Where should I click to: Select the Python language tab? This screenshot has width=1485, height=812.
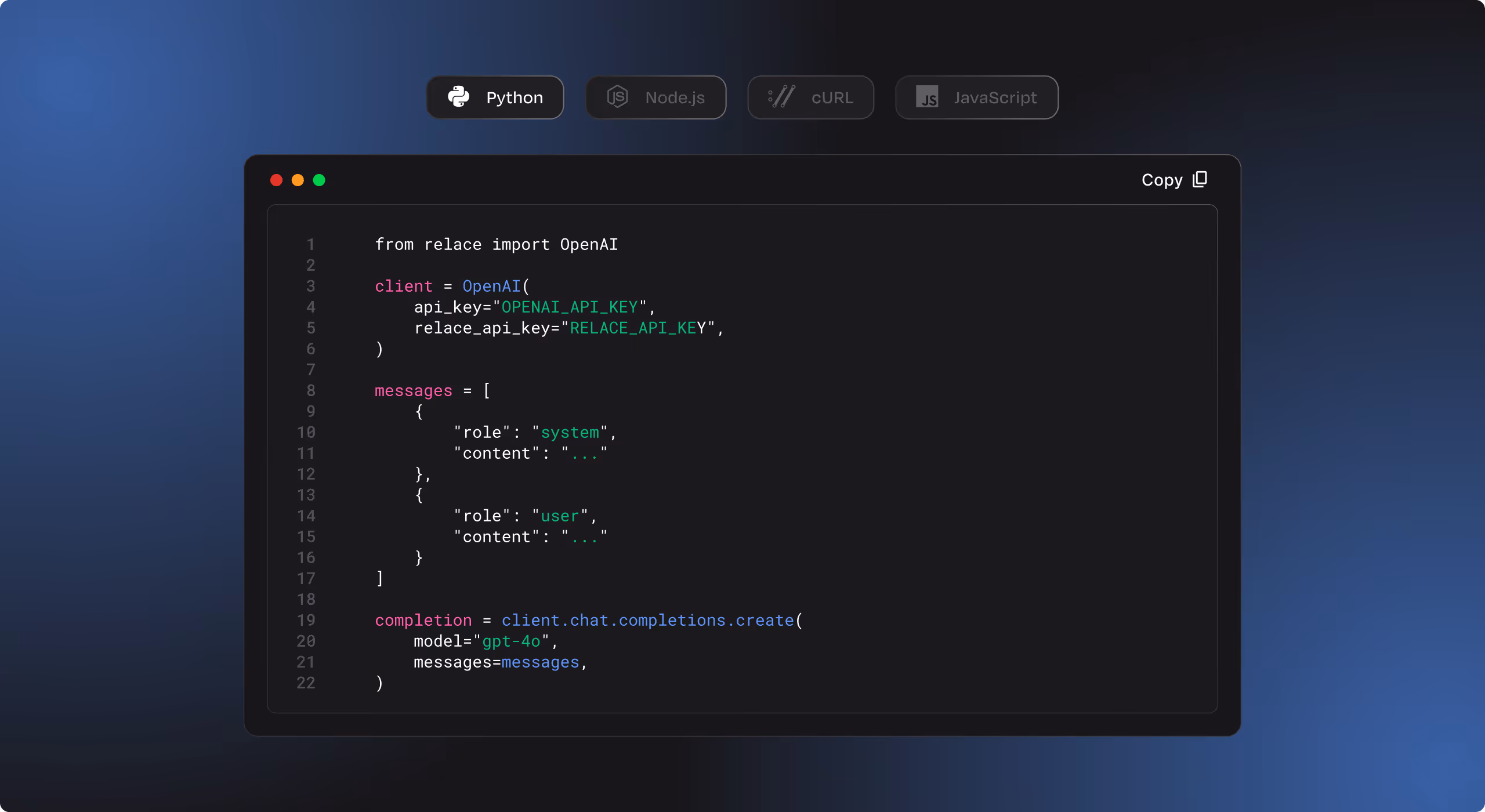coord(495,97)
